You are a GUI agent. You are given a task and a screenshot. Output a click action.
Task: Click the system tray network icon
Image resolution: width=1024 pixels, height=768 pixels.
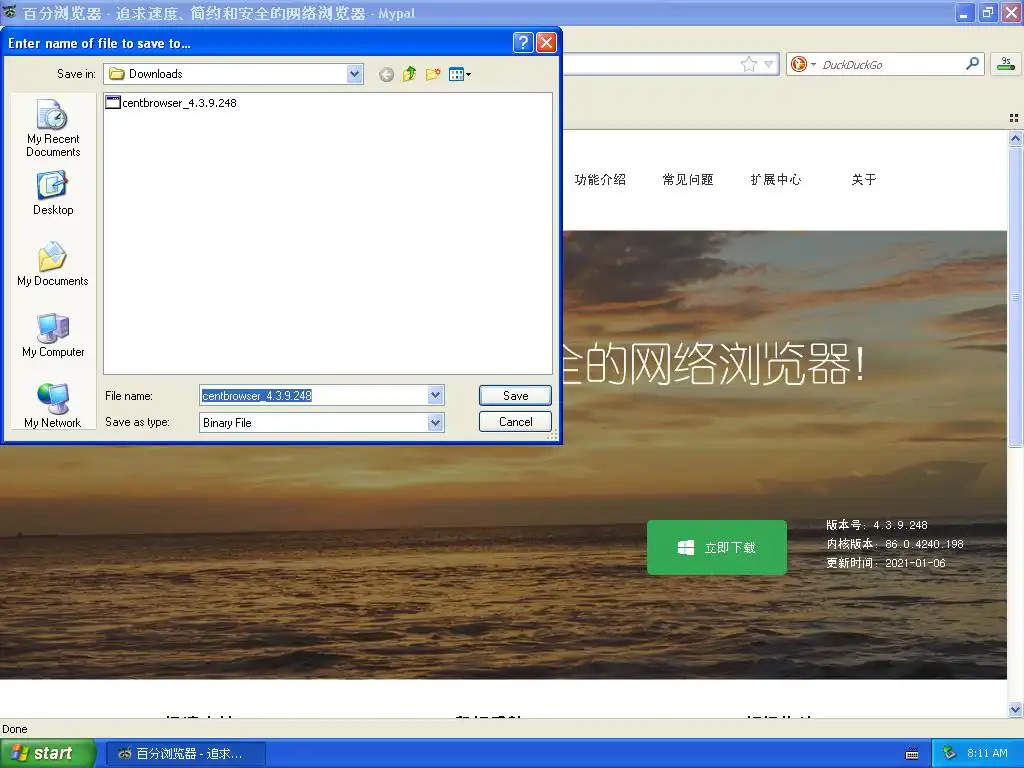(950, 754)
